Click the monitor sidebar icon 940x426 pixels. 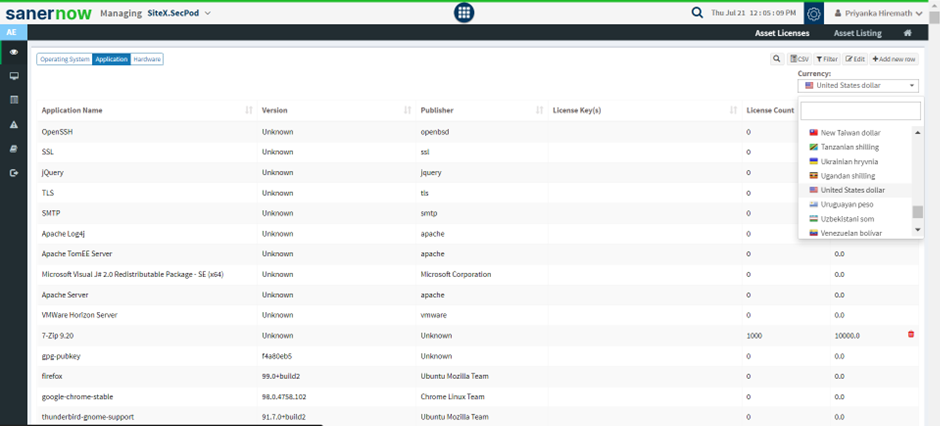click(14, 76)
